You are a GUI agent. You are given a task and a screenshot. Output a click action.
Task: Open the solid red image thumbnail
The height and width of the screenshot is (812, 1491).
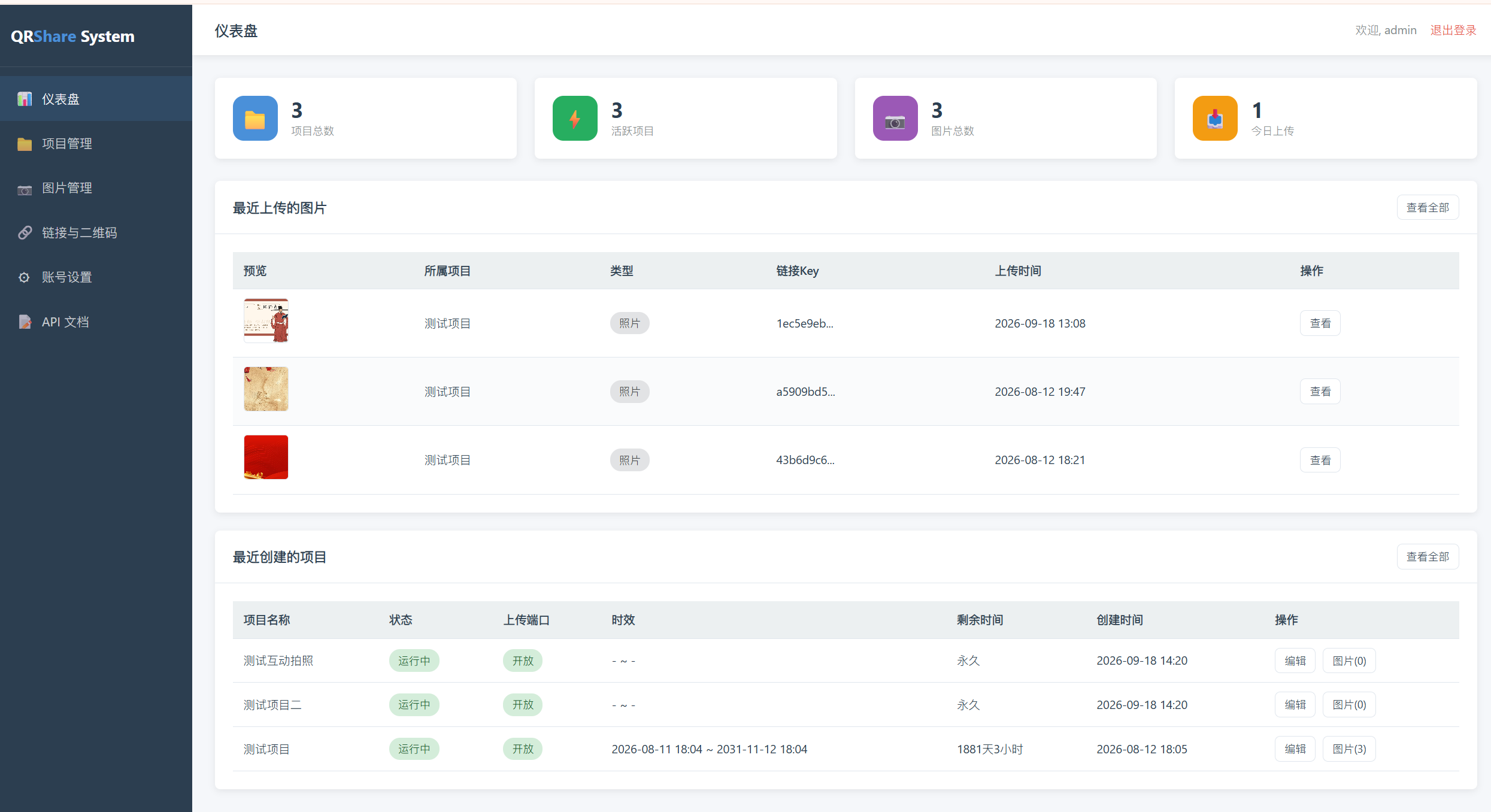(x=266, y=457)
